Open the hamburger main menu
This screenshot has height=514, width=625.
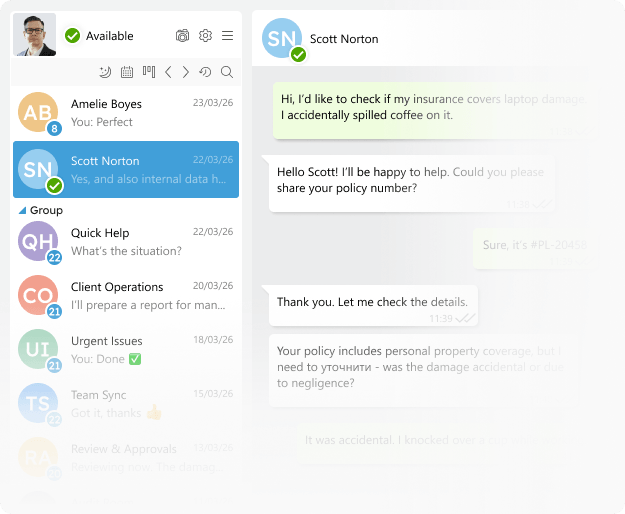coord(228,35)
